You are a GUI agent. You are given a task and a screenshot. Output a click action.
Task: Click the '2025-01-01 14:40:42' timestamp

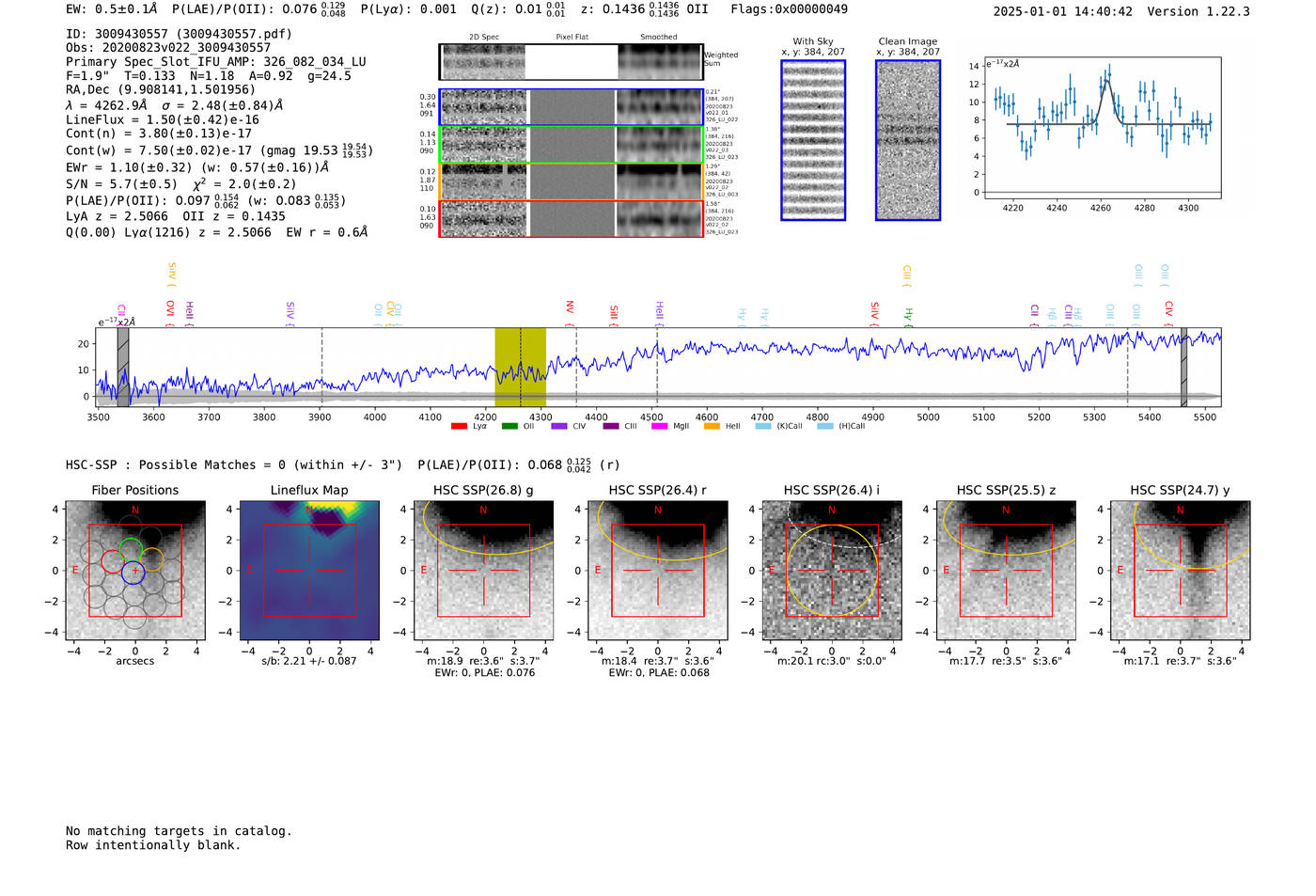click(1063, 11)
